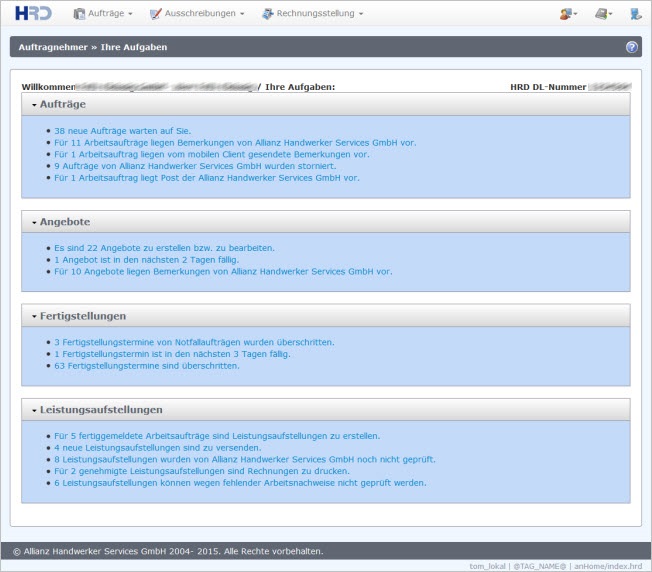Open 'Es sind 22 Angebote zu erstellen' link
This screenshot has width=652, height=572.
(x=164, y=248)
